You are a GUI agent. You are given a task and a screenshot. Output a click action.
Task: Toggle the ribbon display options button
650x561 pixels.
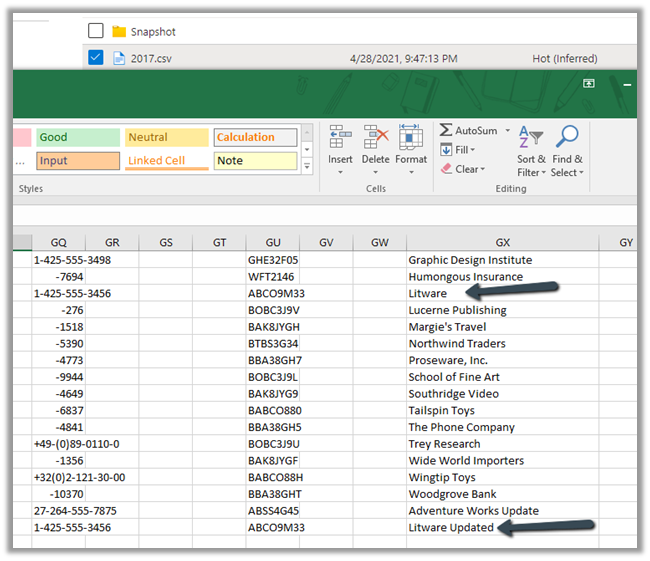coord(589,84)
